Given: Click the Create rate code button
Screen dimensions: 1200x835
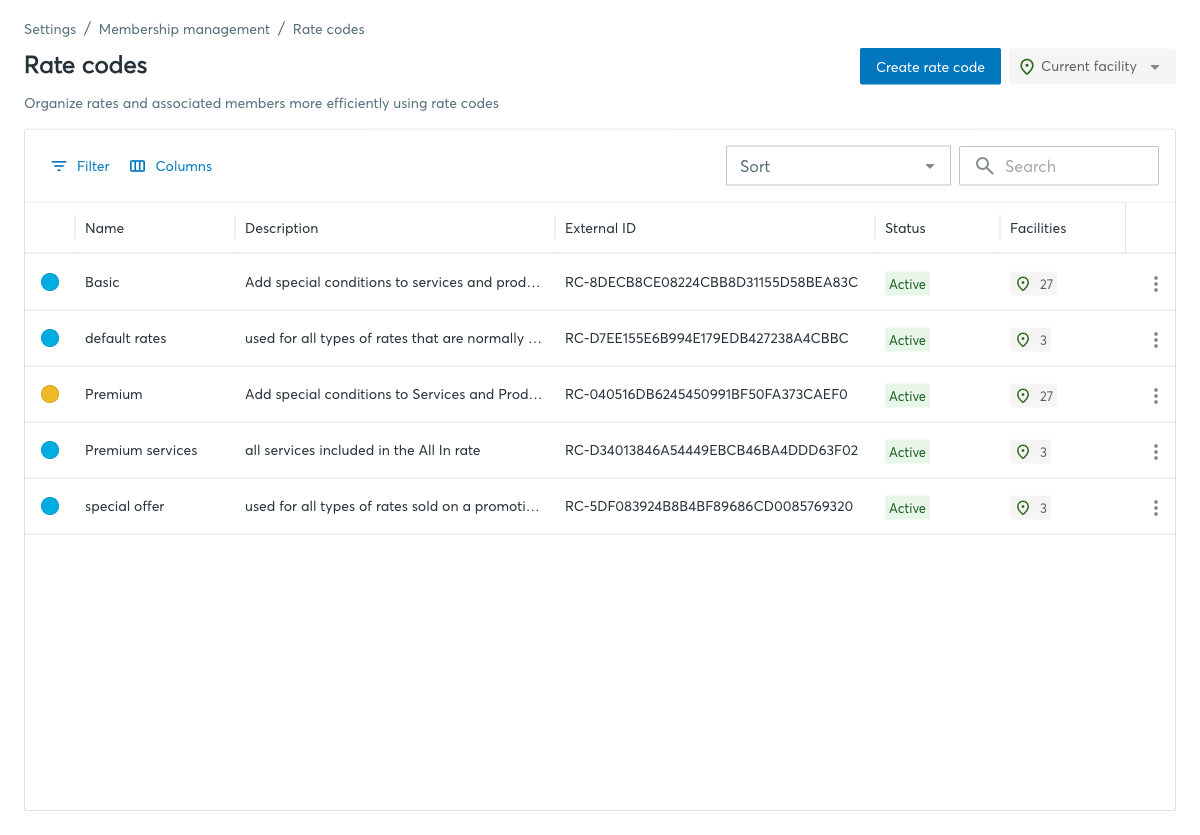Looking at the screenshot, I should click(930, 67).
